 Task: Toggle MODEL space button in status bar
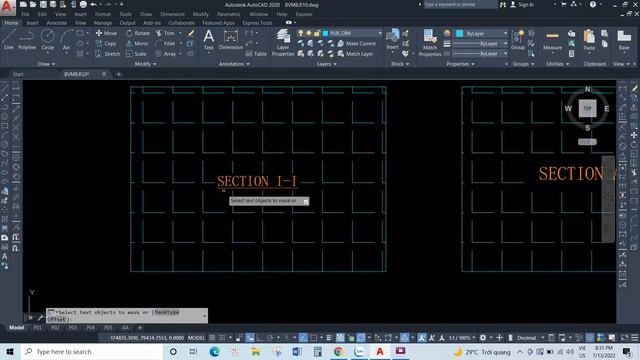point(196,338)
